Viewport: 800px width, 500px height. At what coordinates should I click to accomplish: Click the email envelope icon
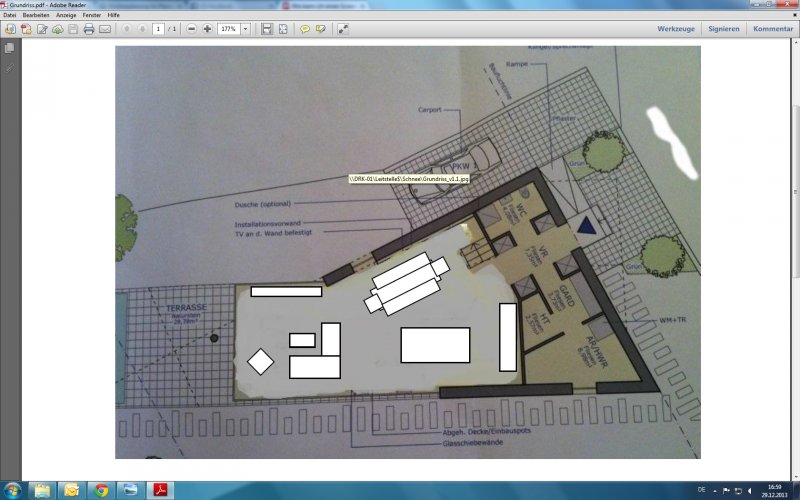105,29
